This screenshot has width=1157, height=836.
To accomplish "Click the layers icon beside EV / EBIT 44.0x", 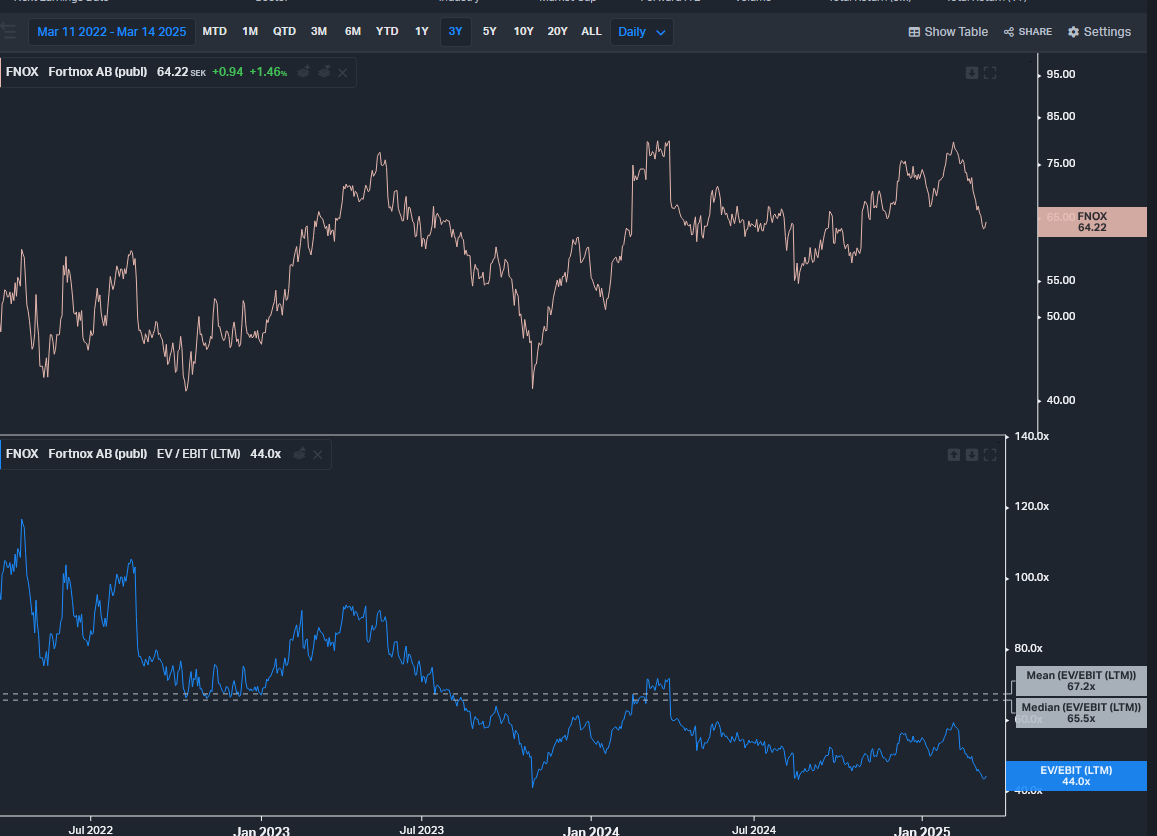I will click(299, 454).
